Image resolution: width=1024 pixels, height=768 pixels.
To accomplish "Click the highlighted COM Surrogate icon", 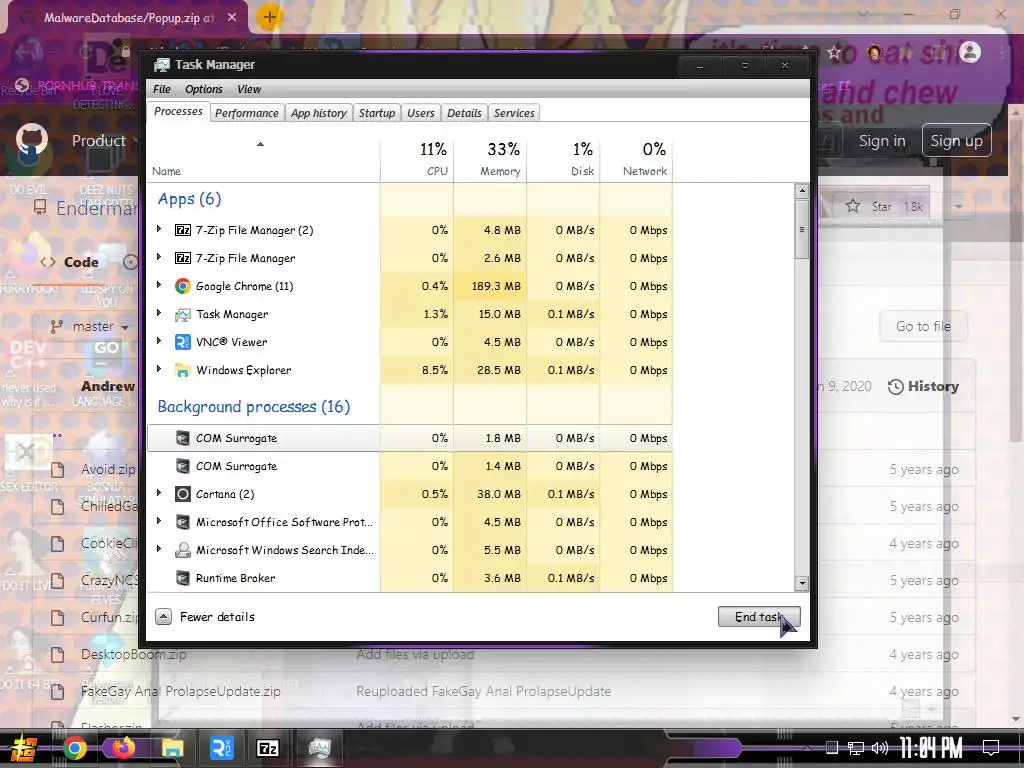I will pyautogui.click(x=183, y=438).
